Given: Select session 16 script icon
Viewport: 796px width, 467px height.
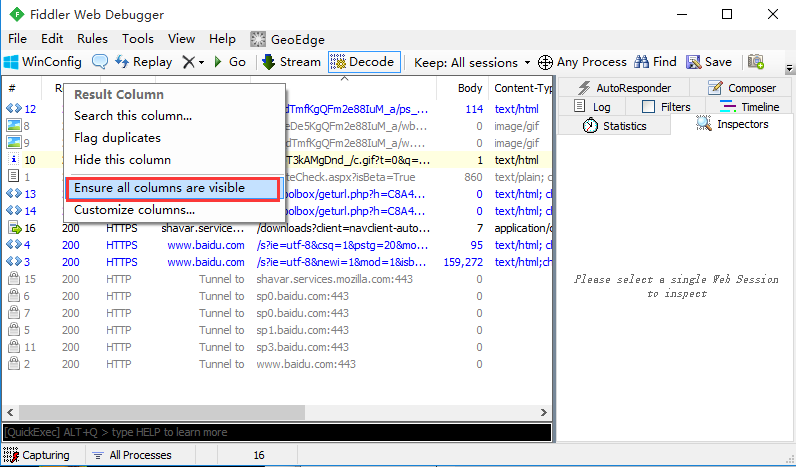Looking at the screenshot, I should (15, 228).
